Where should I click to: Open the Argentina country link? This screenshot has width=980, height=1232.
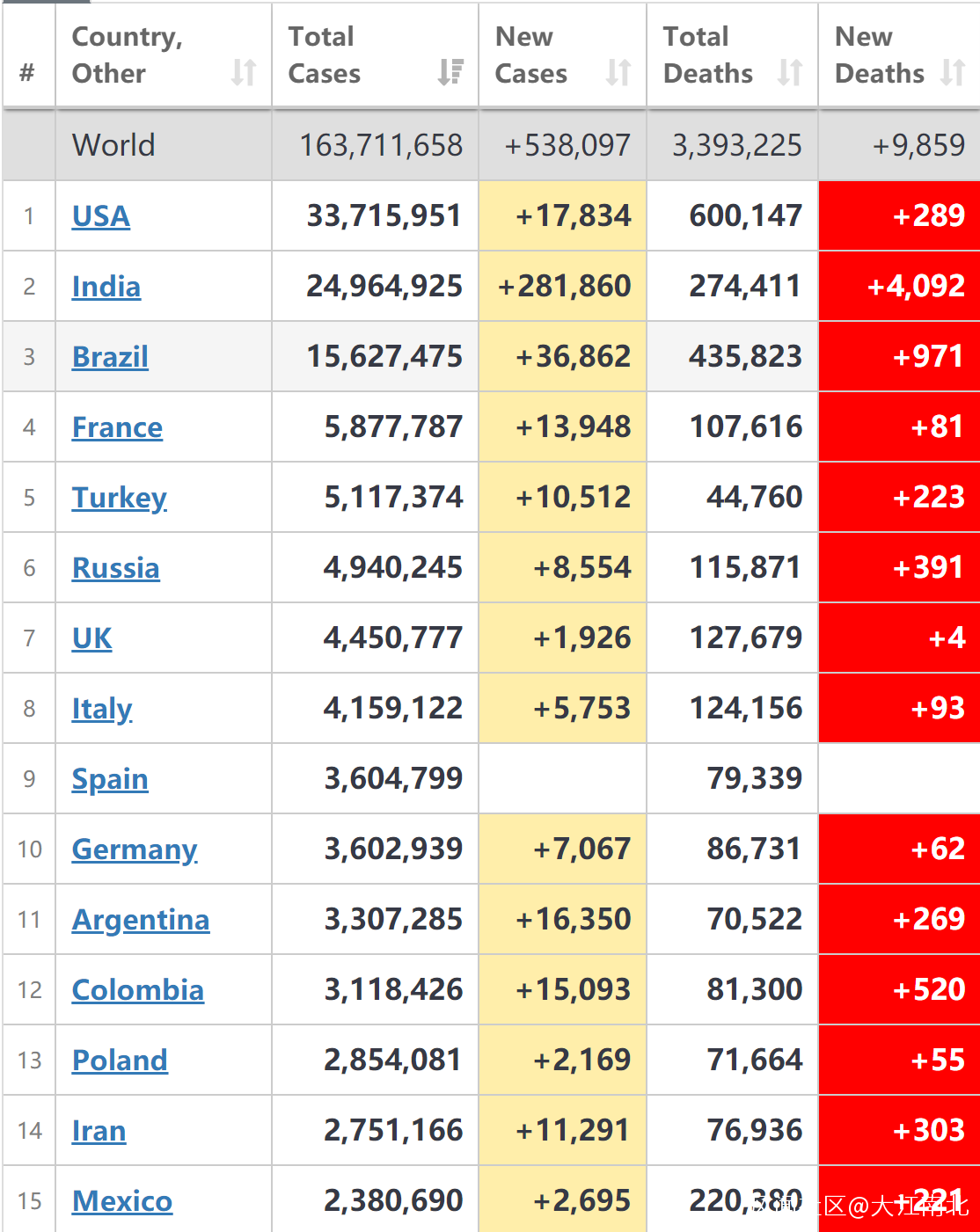(x=141, y=920)
